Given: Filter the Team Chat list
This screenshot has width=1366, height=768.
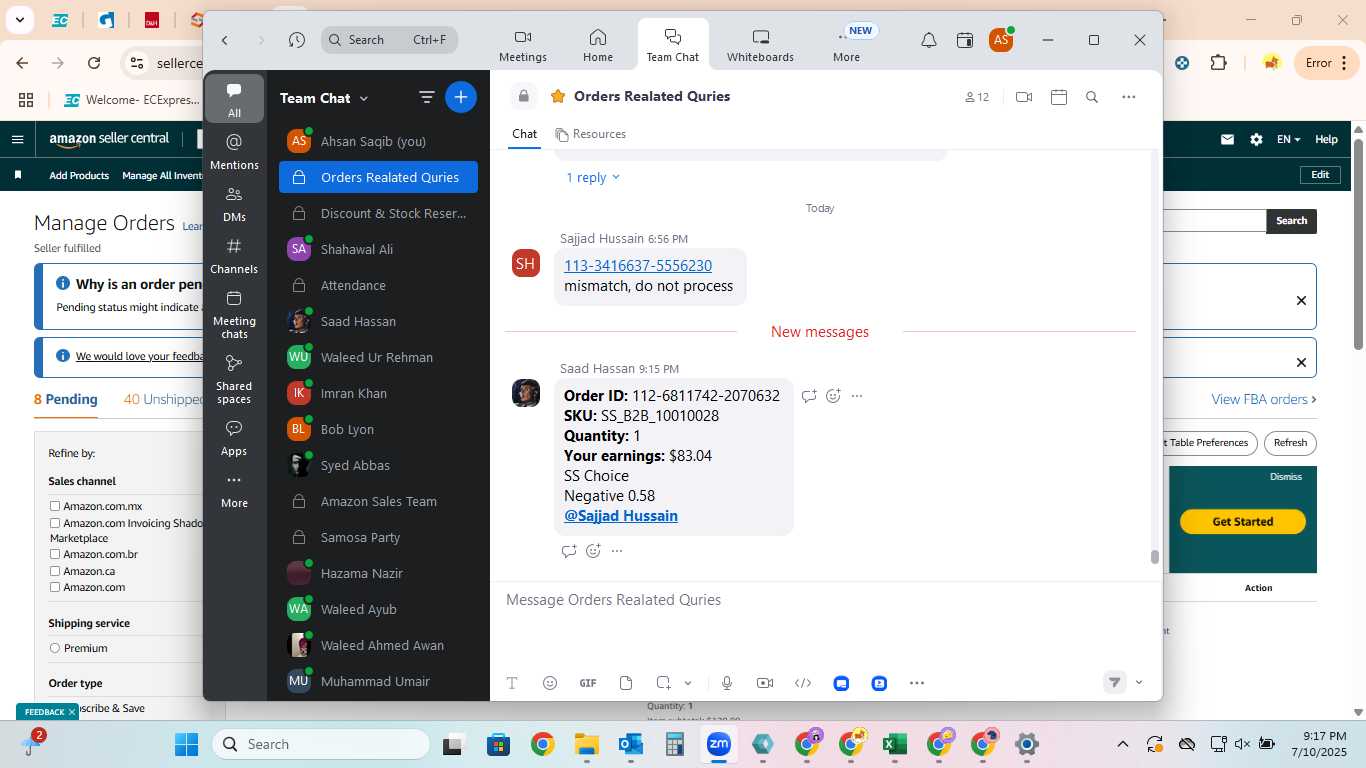Looking at the screenshot, I should 427,97.
